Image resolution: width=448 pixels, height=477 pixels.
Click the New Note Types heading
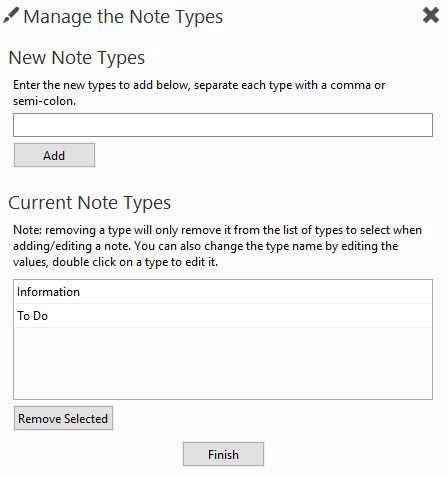[77, 58]
